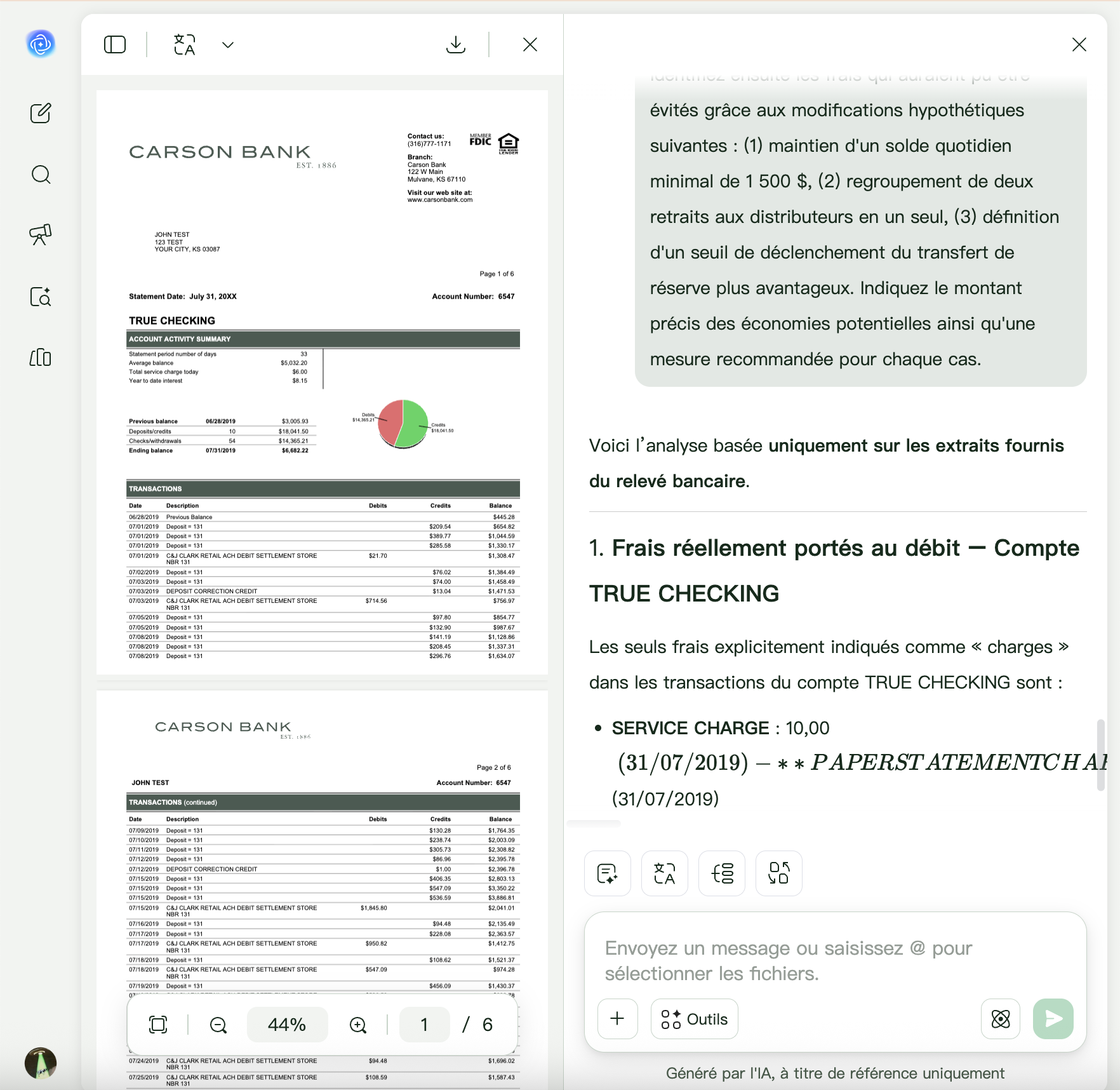Download the PDF document

click(456, 44)
